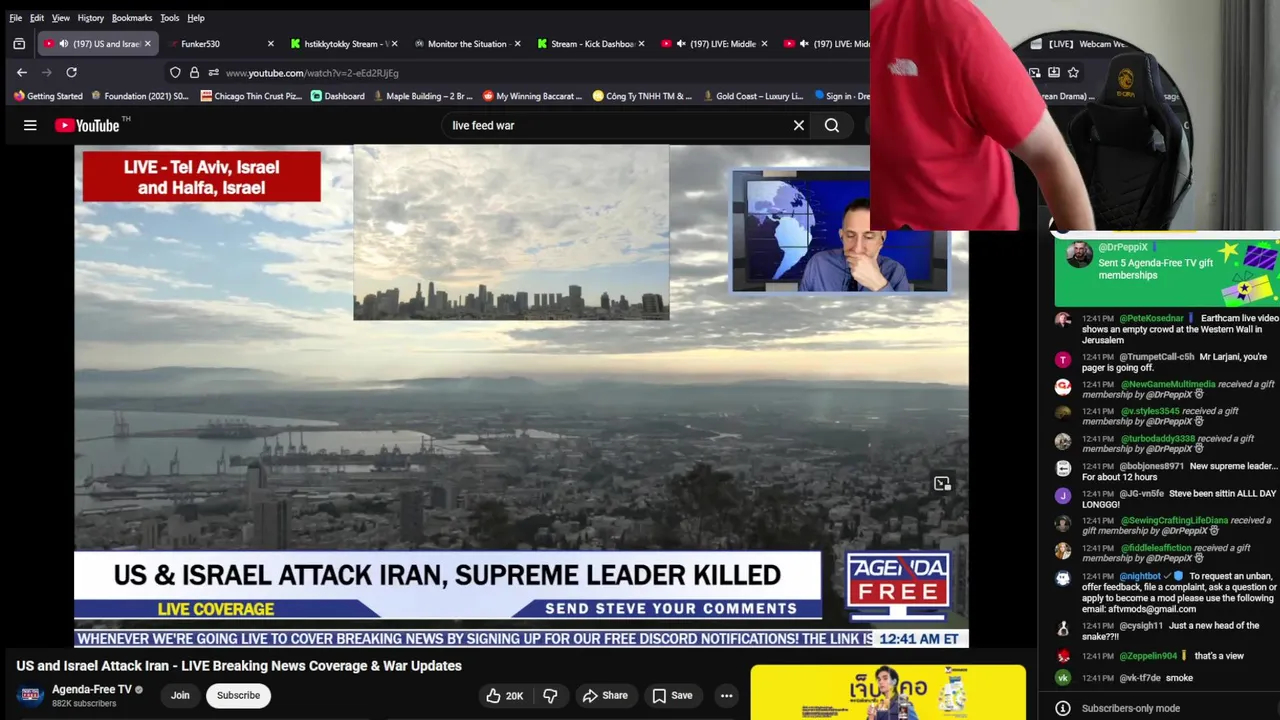This screenshot has width=1280, height=720.
Task: Open the Chicago Thin Crust Pizza bookmark
Action: [x=251, y=96]
